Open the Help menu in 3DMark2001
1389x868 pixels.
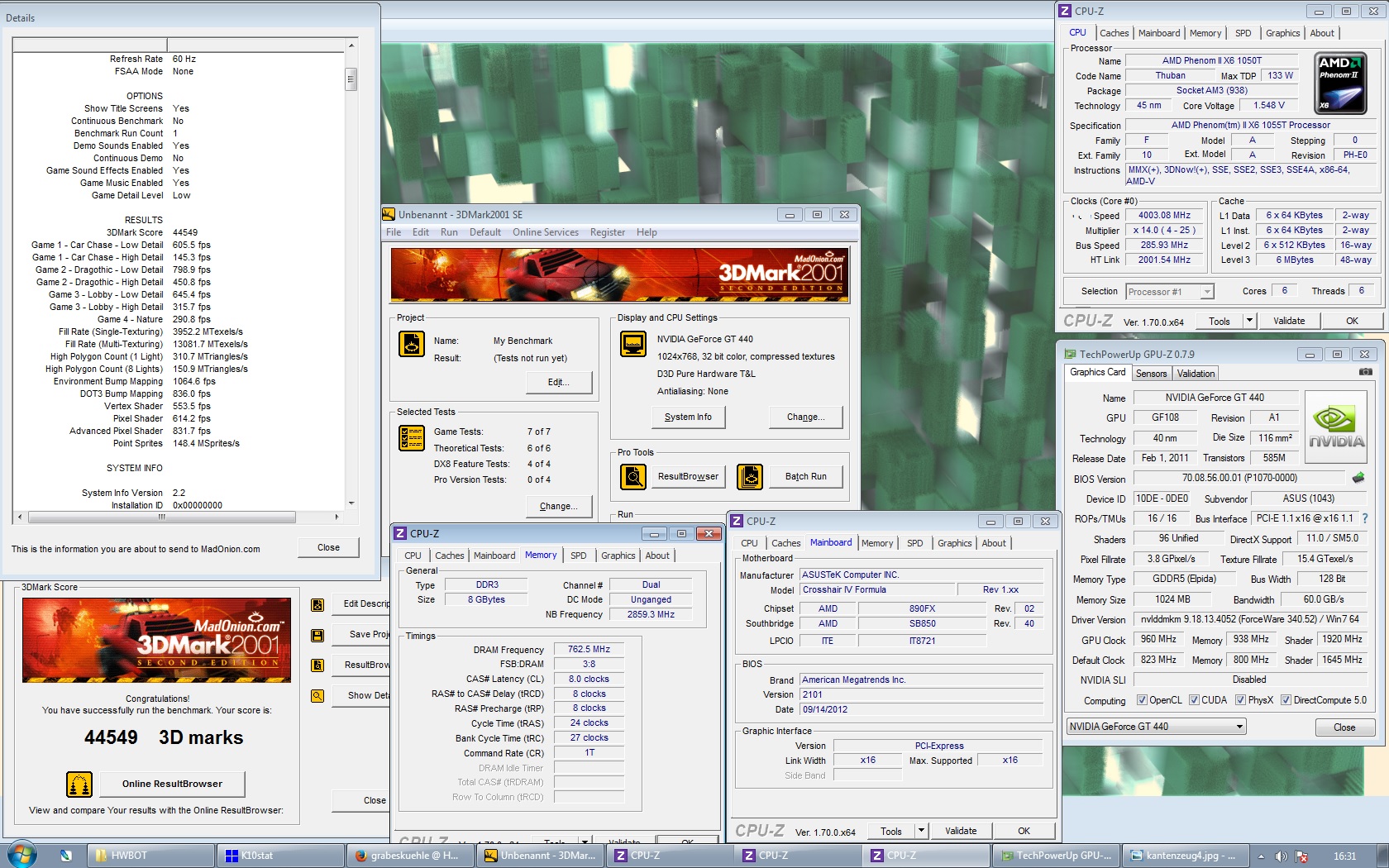point(647,232)
